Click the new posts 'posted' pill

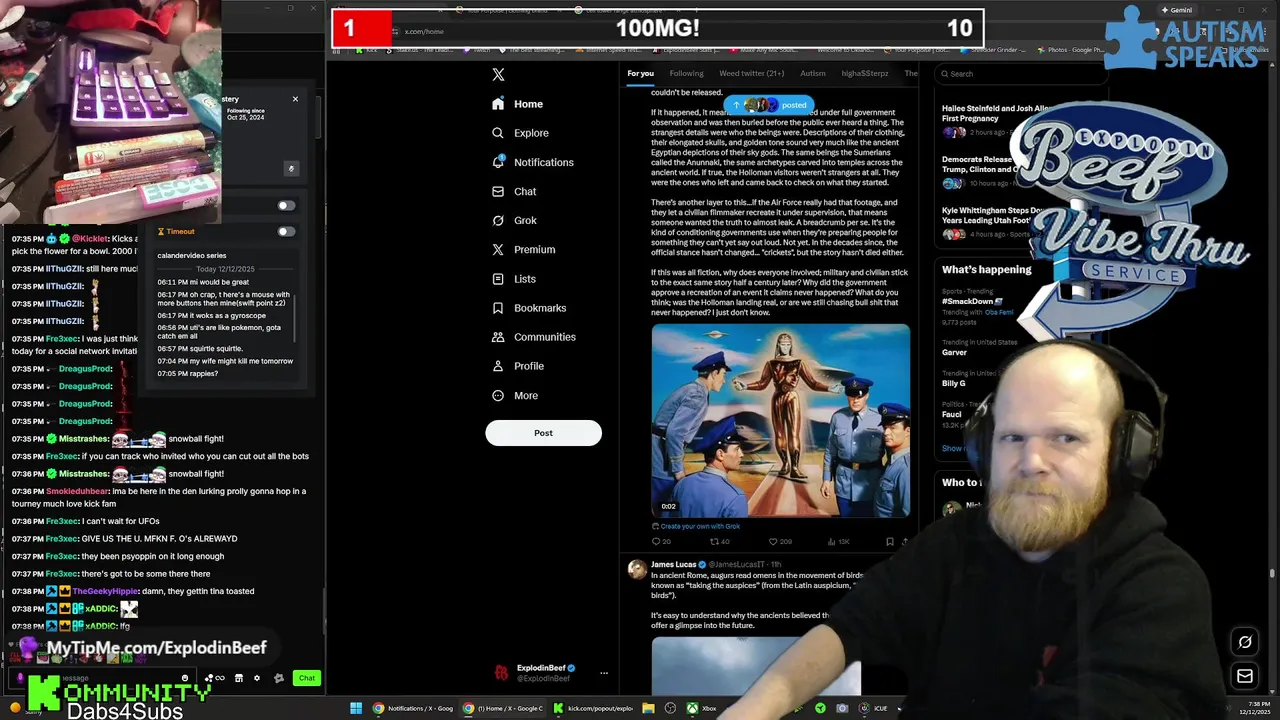point(768,105)
